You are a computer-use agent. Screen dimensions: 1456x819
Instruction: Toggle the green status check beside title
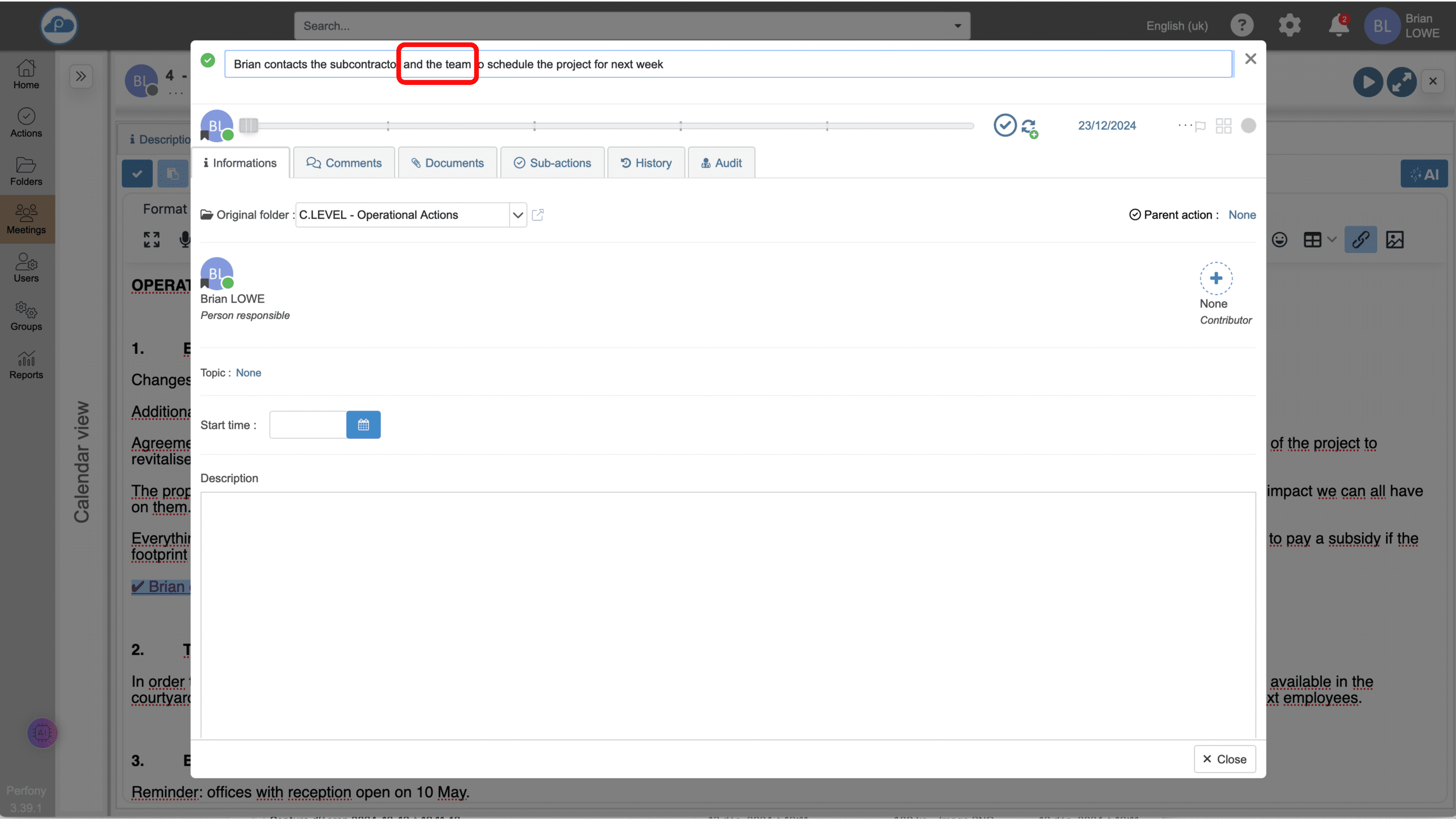tap(208, 61)
